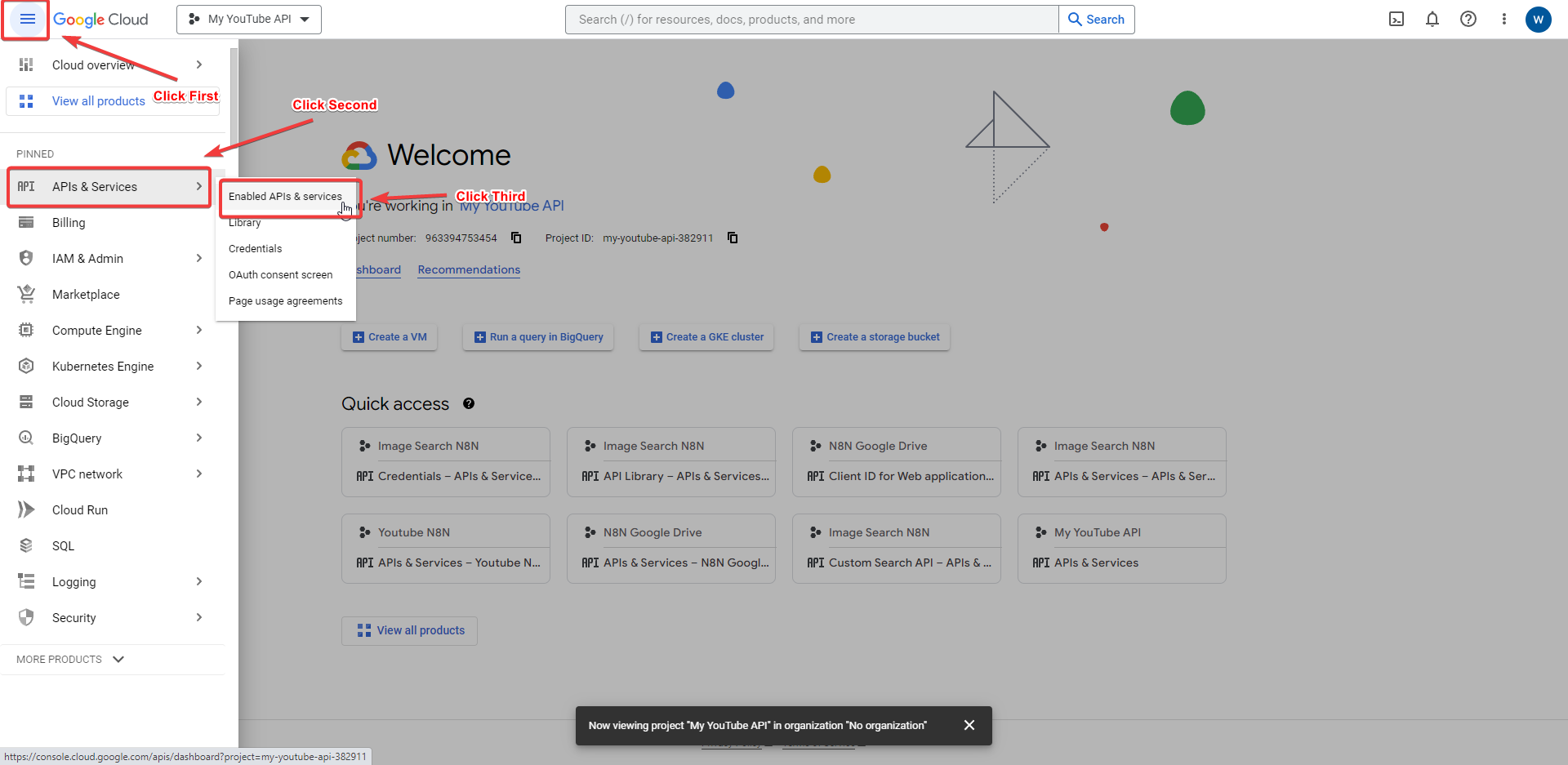Click the hamburger navigation menu icon
Viewport: 1568px width, 765px height.
click(27, 20)
